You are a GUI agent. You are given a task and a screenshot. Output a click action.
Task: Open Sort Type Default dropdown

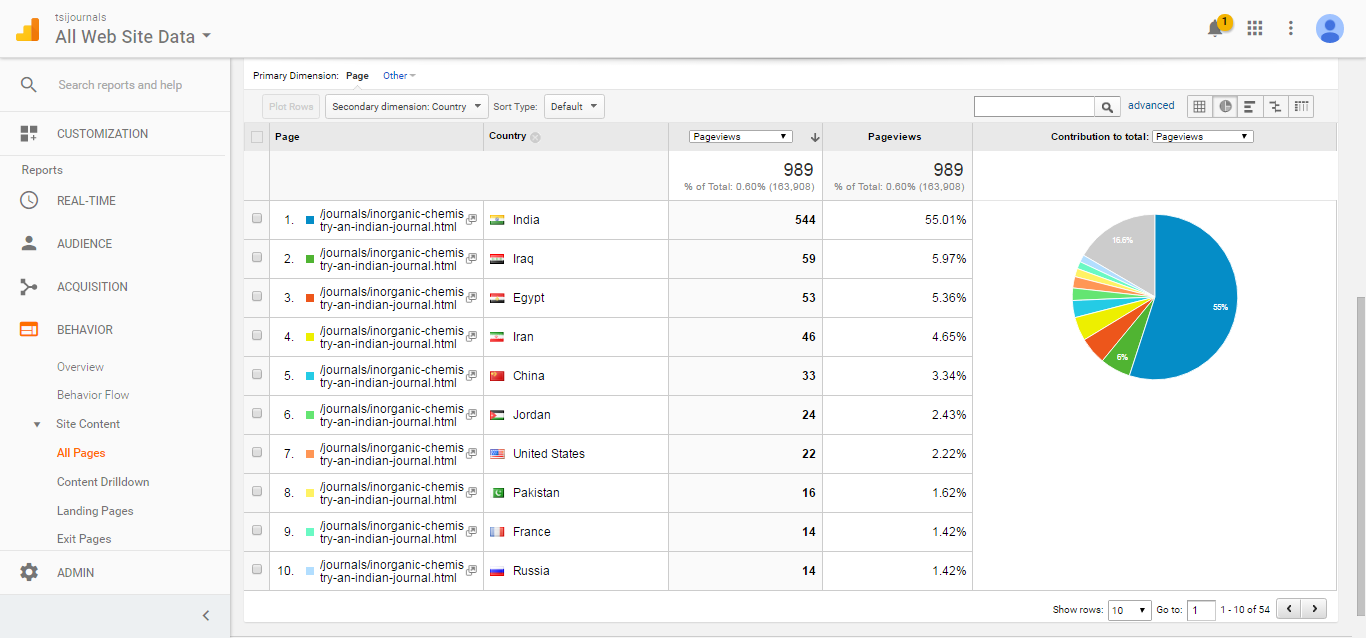[x=574, y=106]
